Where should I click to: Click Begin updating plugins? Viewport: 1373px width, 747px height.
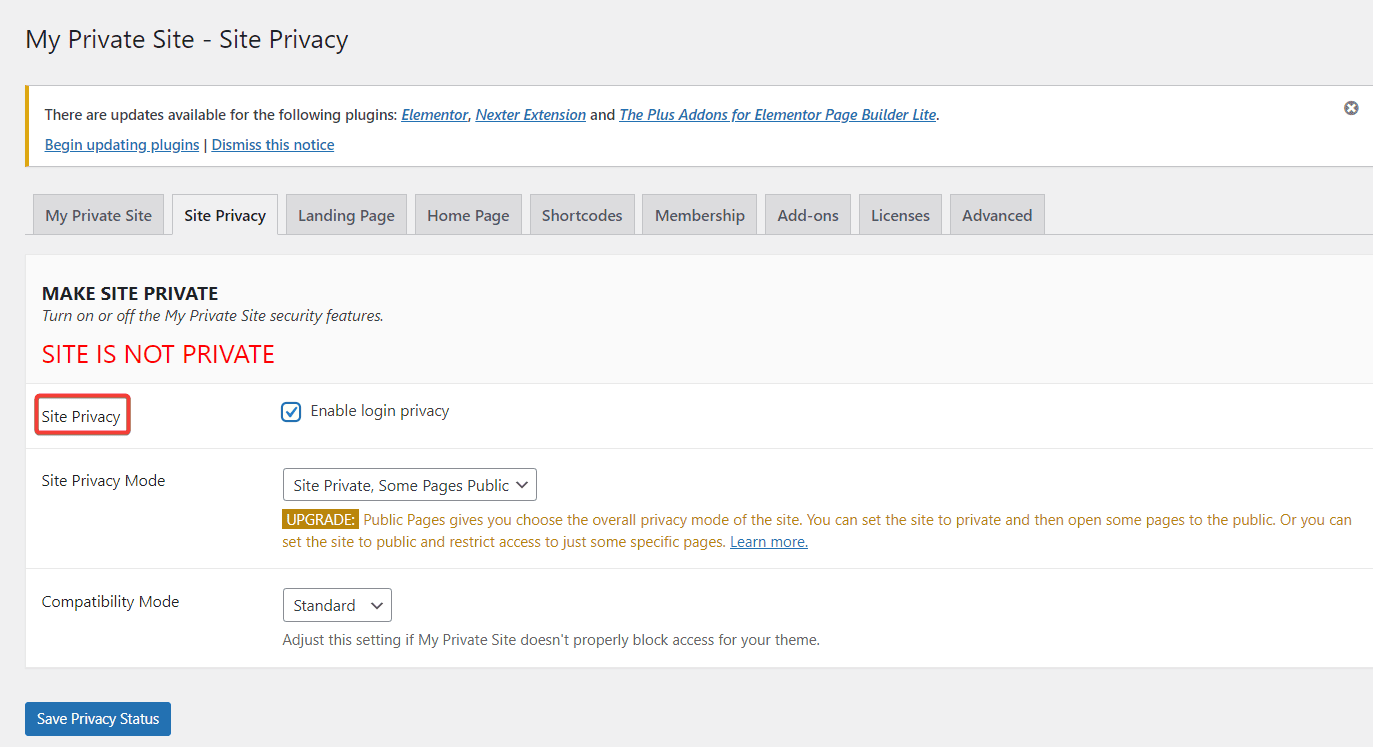click(x=121, y=144)
